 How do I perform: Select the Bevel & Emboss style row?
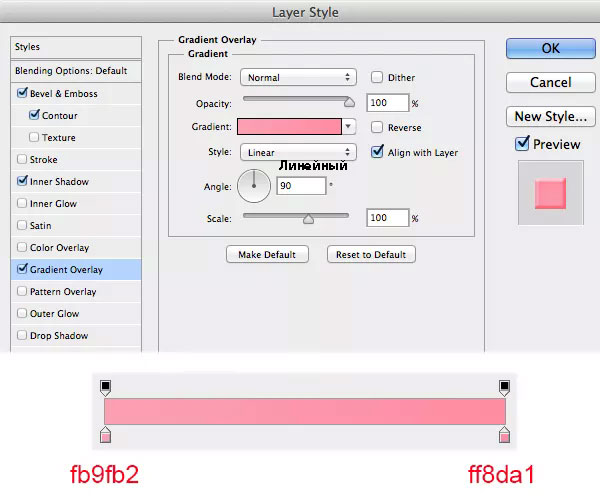[x=76, y=93]
